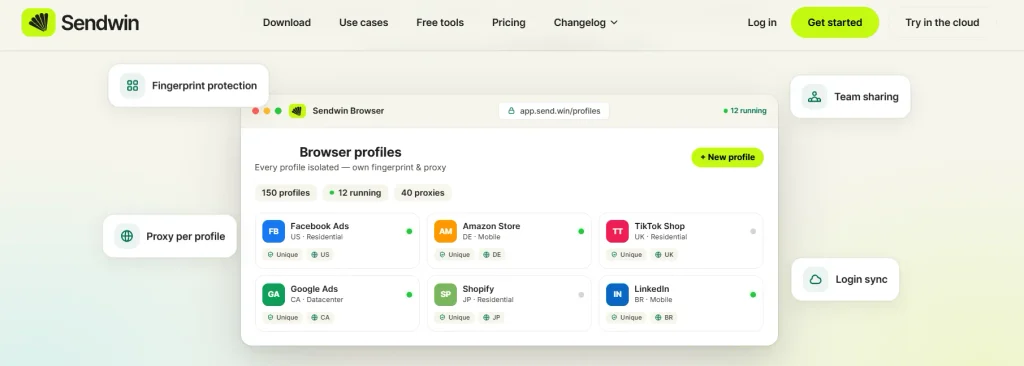
Task: Click the DE proxy tag on Amazon Store
Action: (492, 255)
